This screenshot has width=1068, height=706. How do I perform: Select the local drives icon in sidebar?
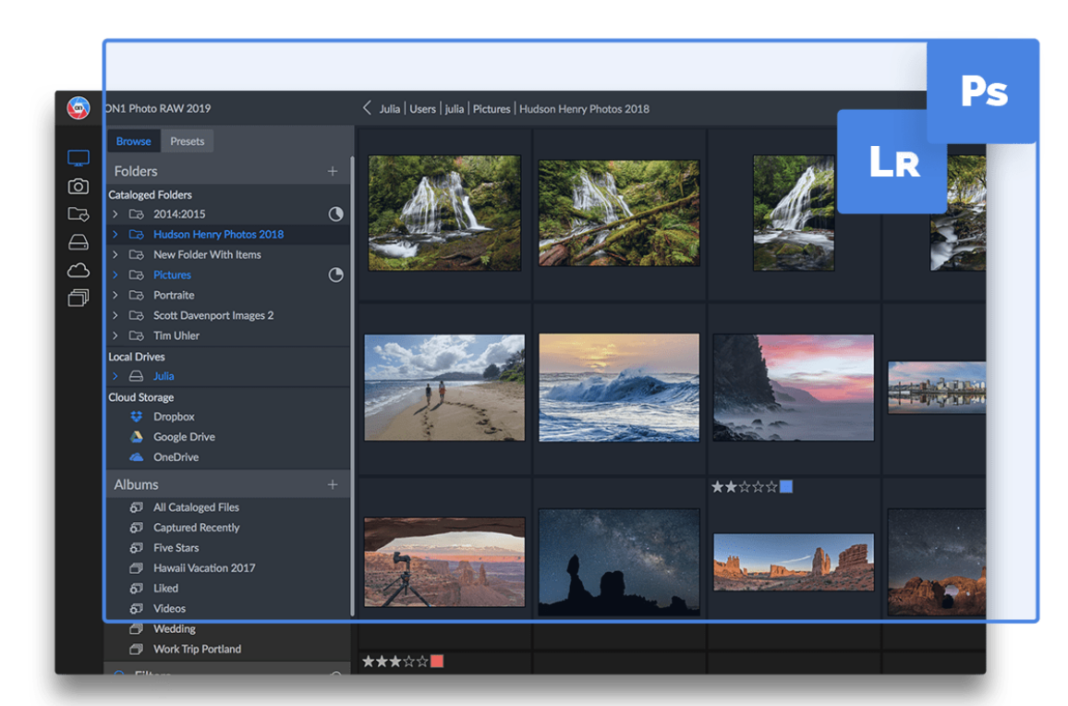[78, 242]
